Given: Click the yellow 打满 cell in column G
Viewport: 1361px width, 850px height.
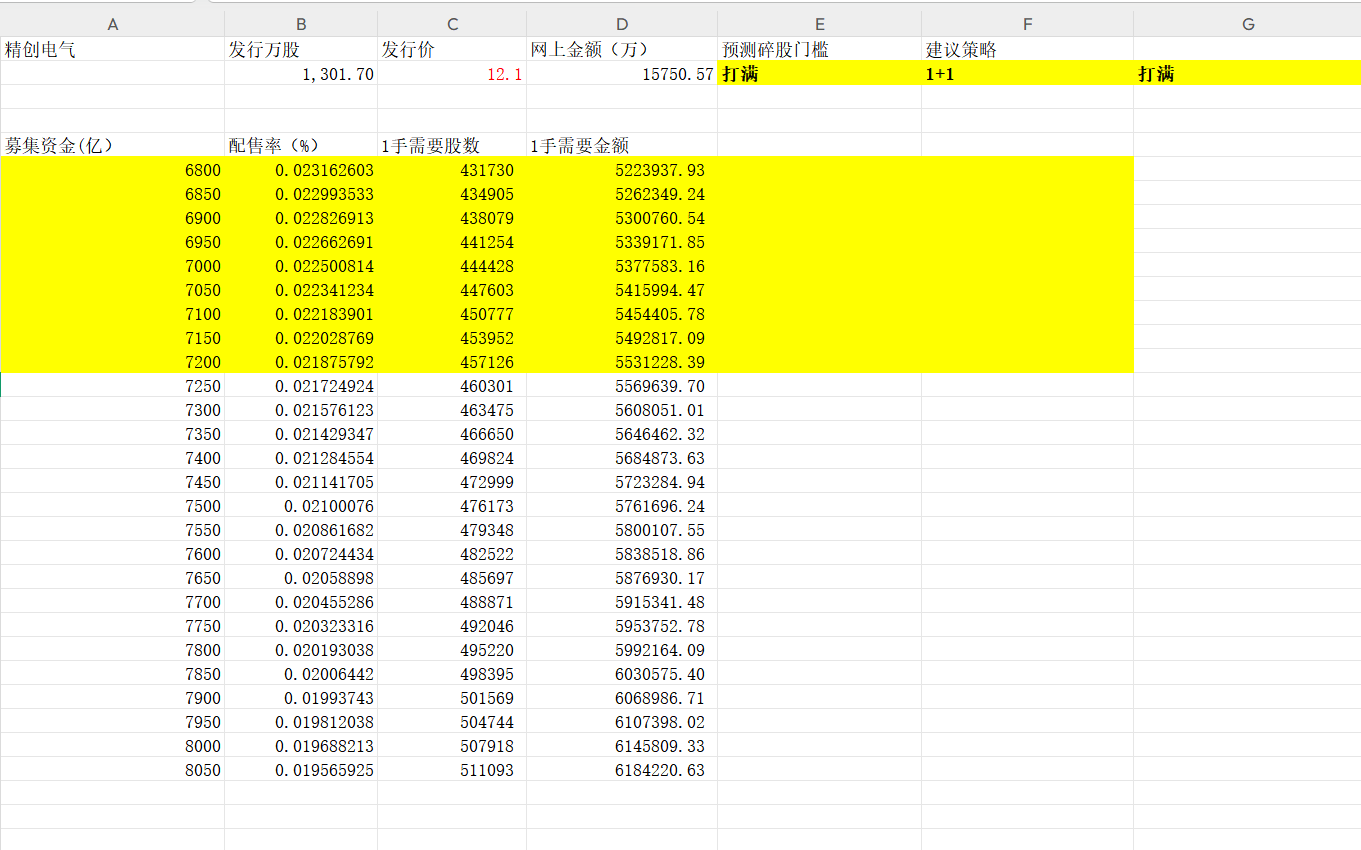Looking at the screenshot, I should click(x=1247, y=73).
